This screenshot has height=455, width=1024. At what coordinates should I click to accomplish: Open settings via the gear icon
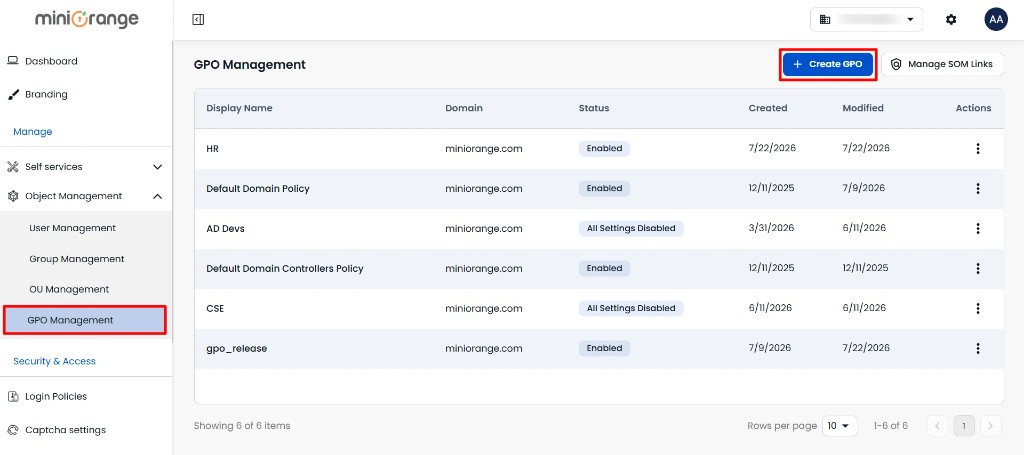[x=951, y=20]
